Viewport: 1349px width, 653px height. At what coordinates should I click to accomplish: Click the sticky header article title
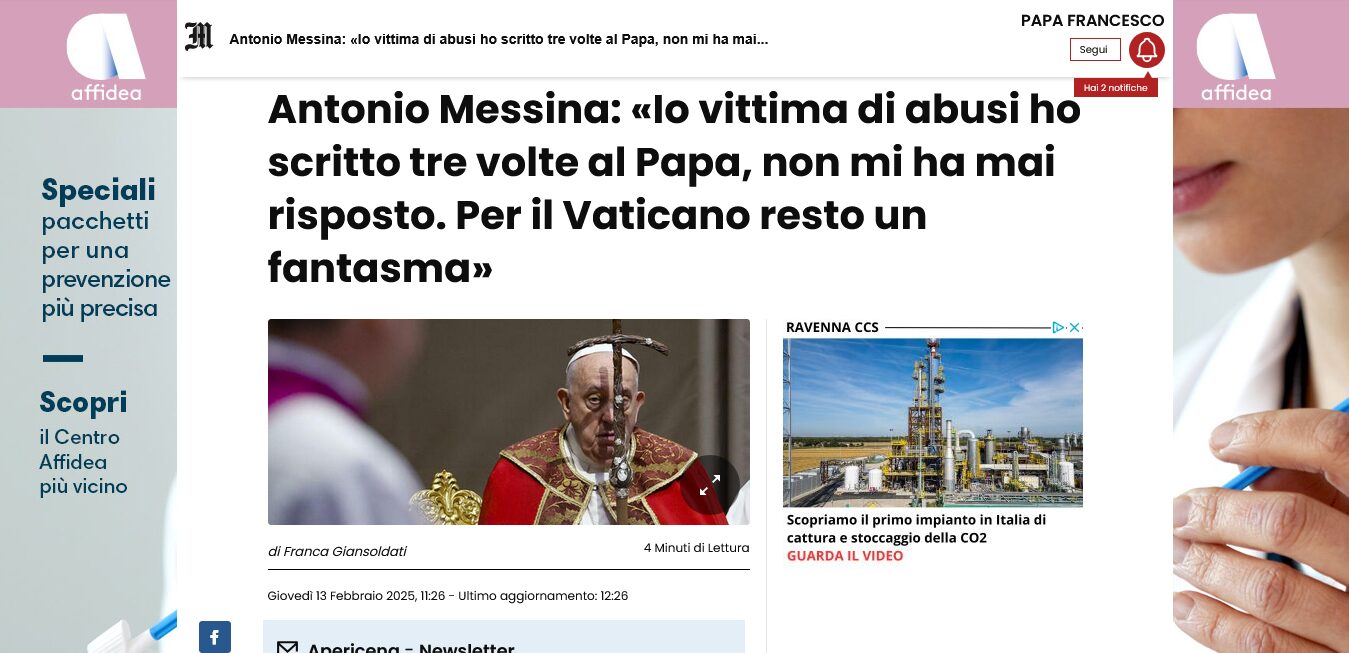(499, 40)
